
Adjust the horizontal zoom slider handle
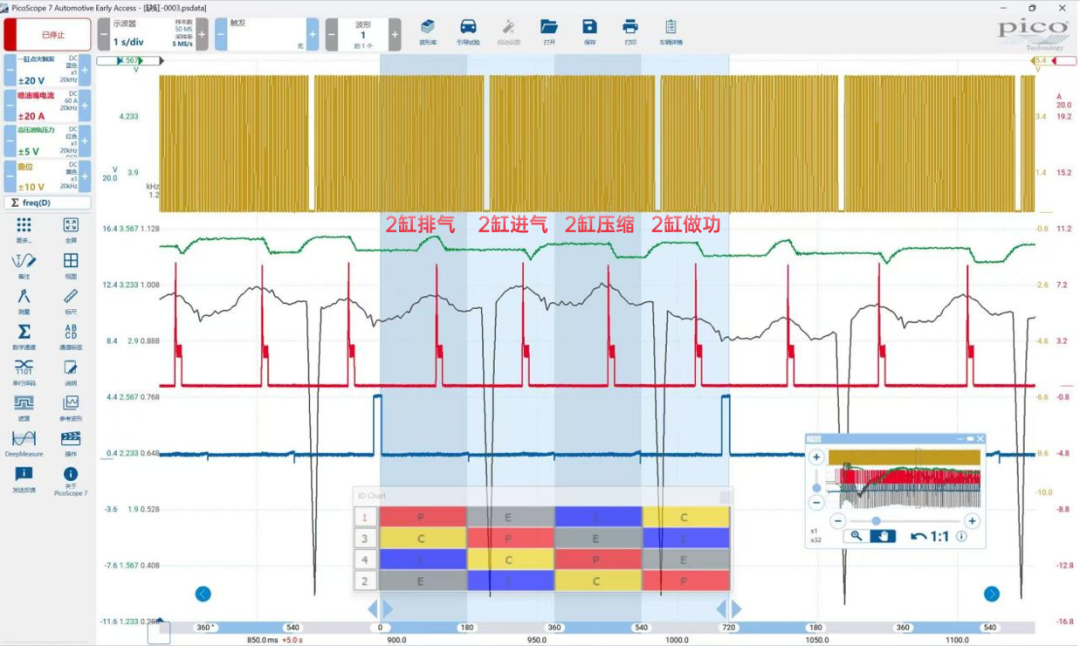point(875,521)
